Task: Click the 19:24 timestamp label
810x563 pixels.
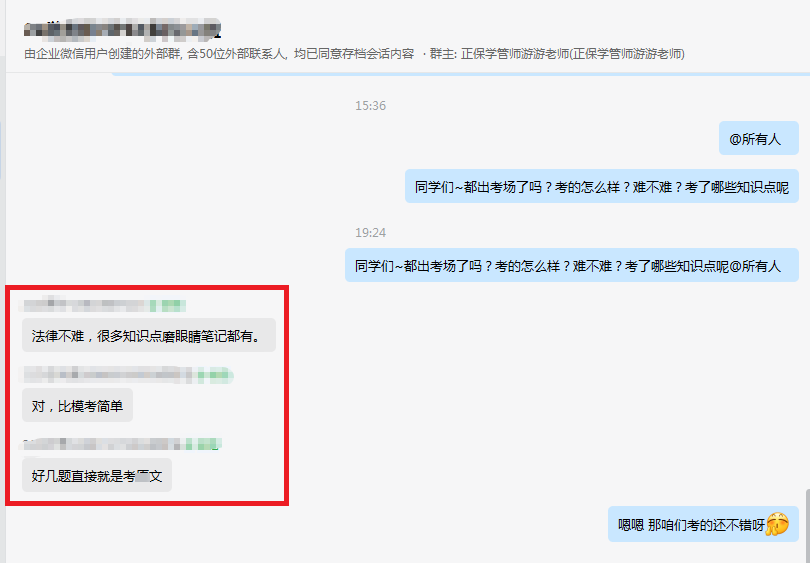Action: point(370,232)
